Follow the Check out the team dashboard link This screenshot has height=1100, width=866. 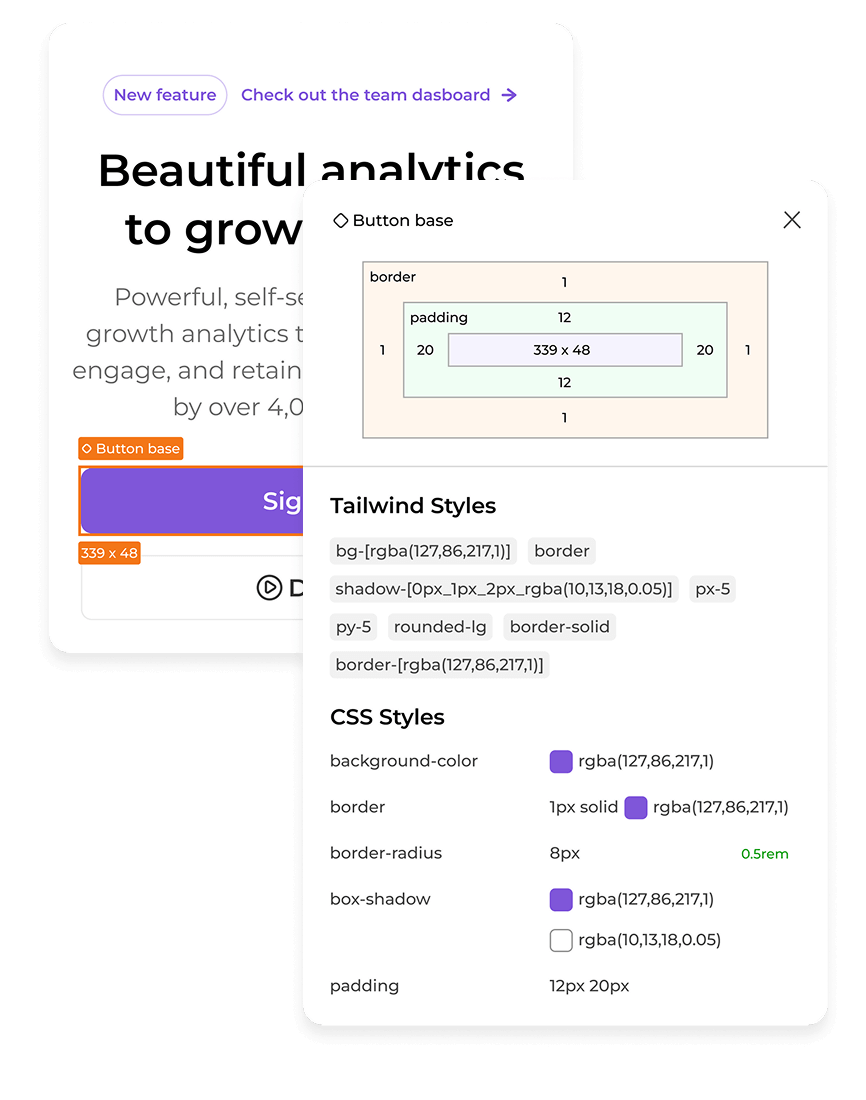365,95
